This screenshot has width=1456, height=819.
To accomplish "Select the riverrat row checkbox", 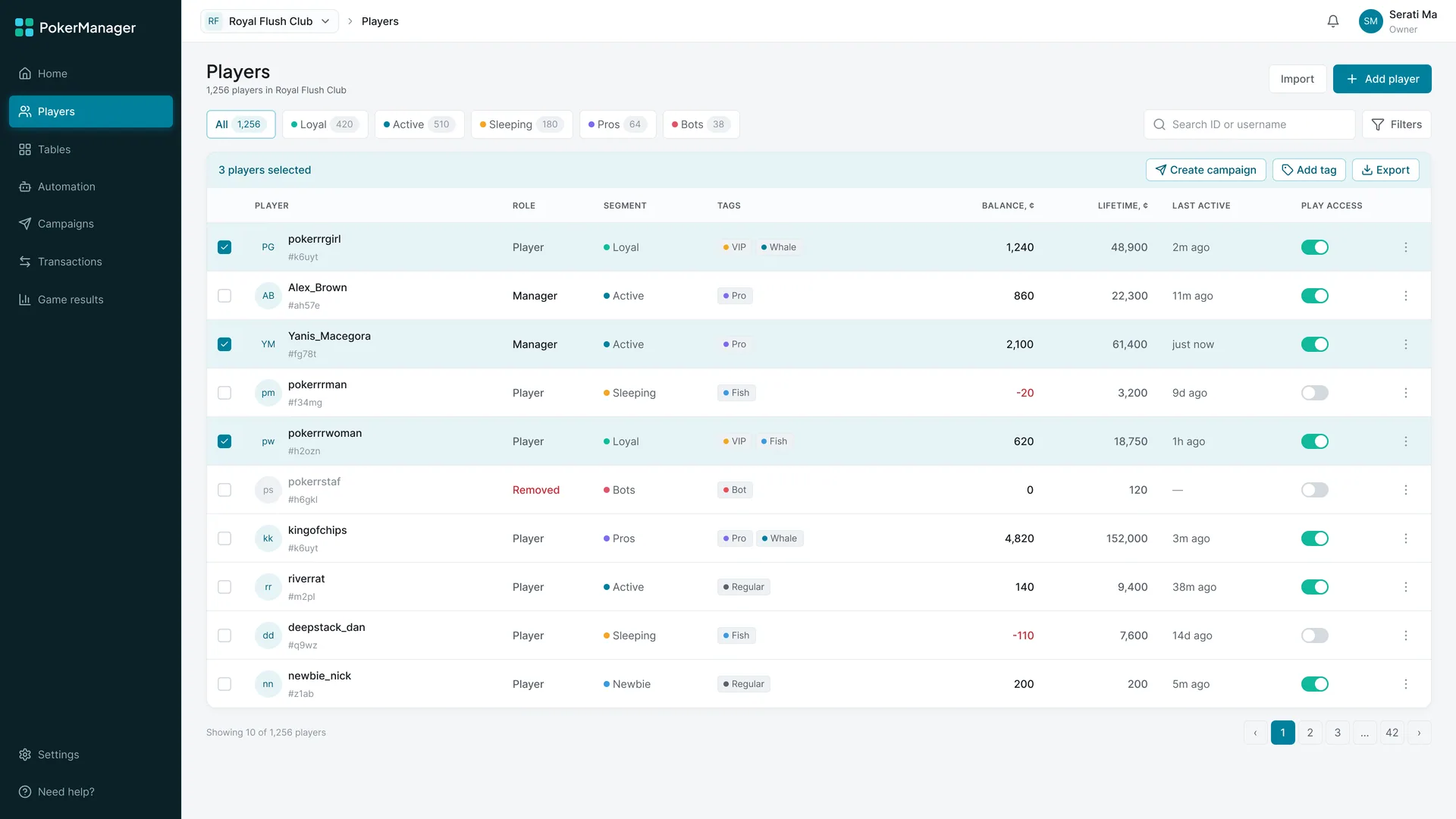I will tap(224, 587).
